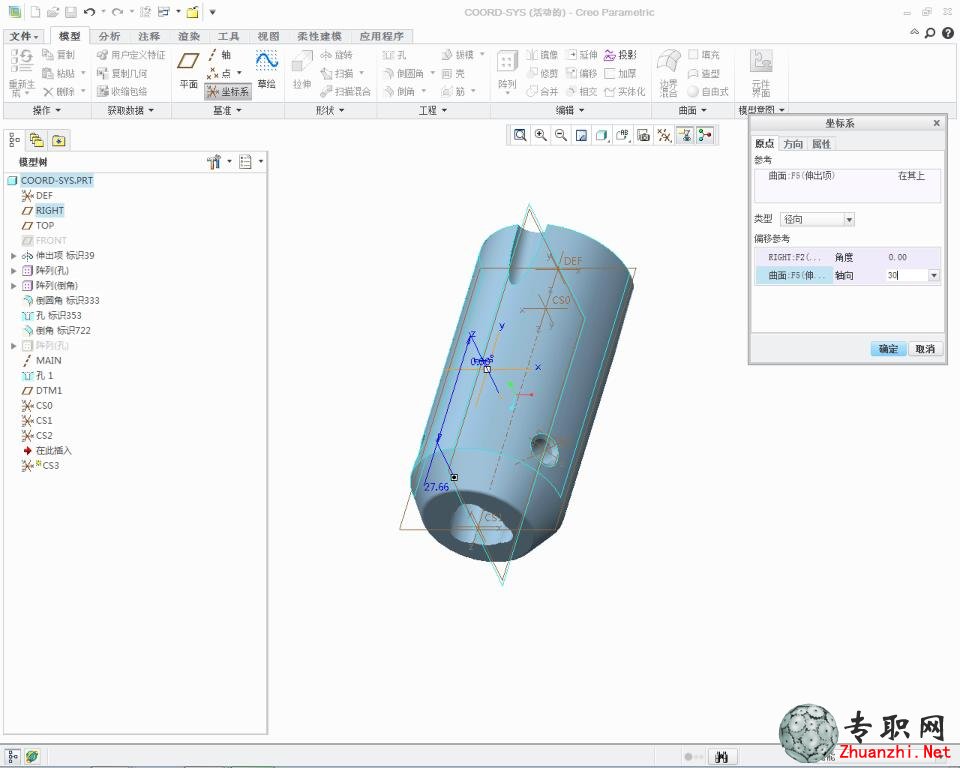The image size is (960, 768).
Task: Open the 轴向 value dropdown arrow
Action: [x=934, y=276]
